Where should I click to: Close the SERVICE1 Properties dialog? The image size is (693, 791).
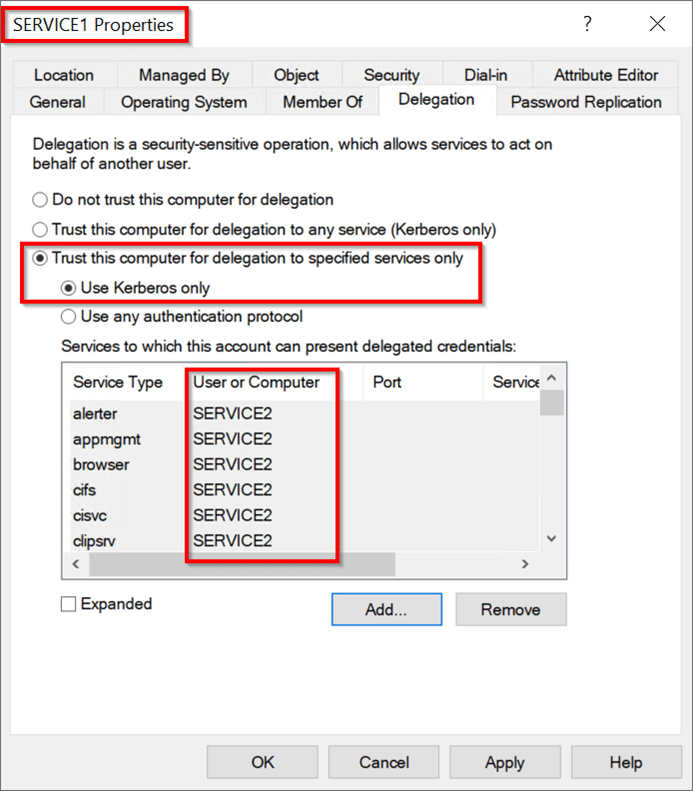[x=657, y=24]
